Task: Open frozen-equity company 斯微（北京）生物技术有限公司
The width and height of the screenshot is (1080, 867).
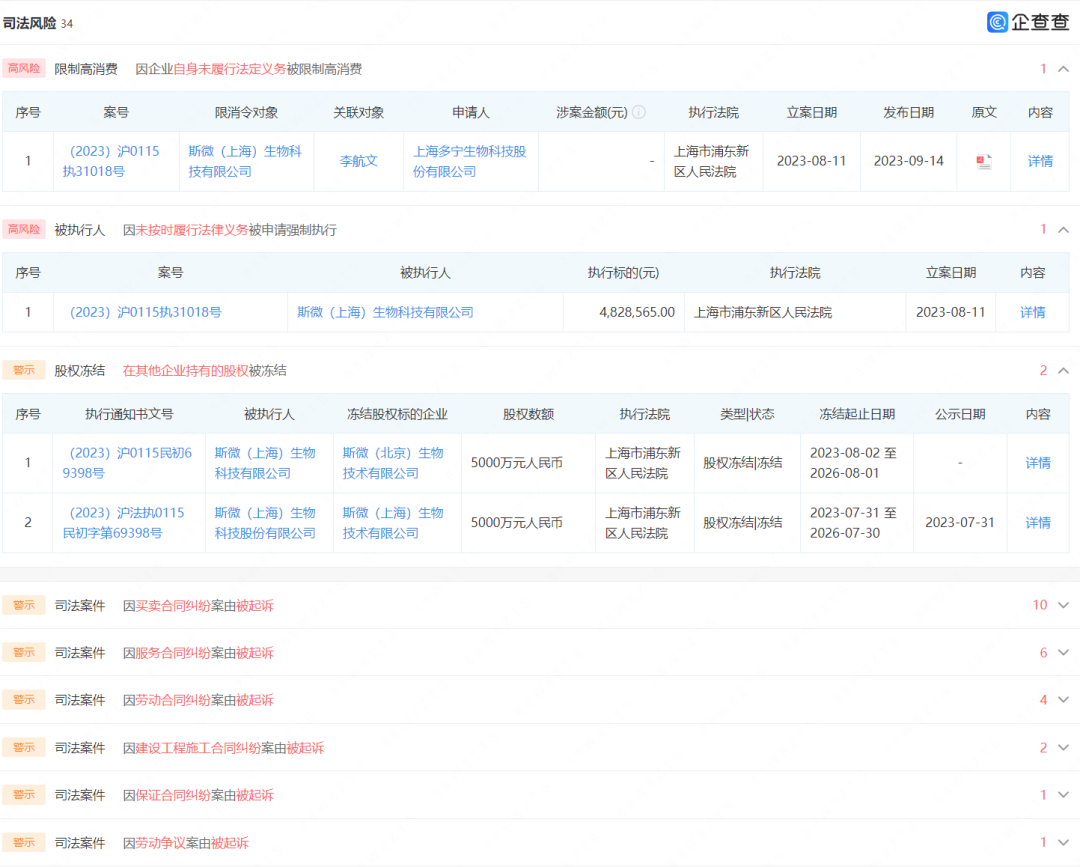Action: click(393, 463)
